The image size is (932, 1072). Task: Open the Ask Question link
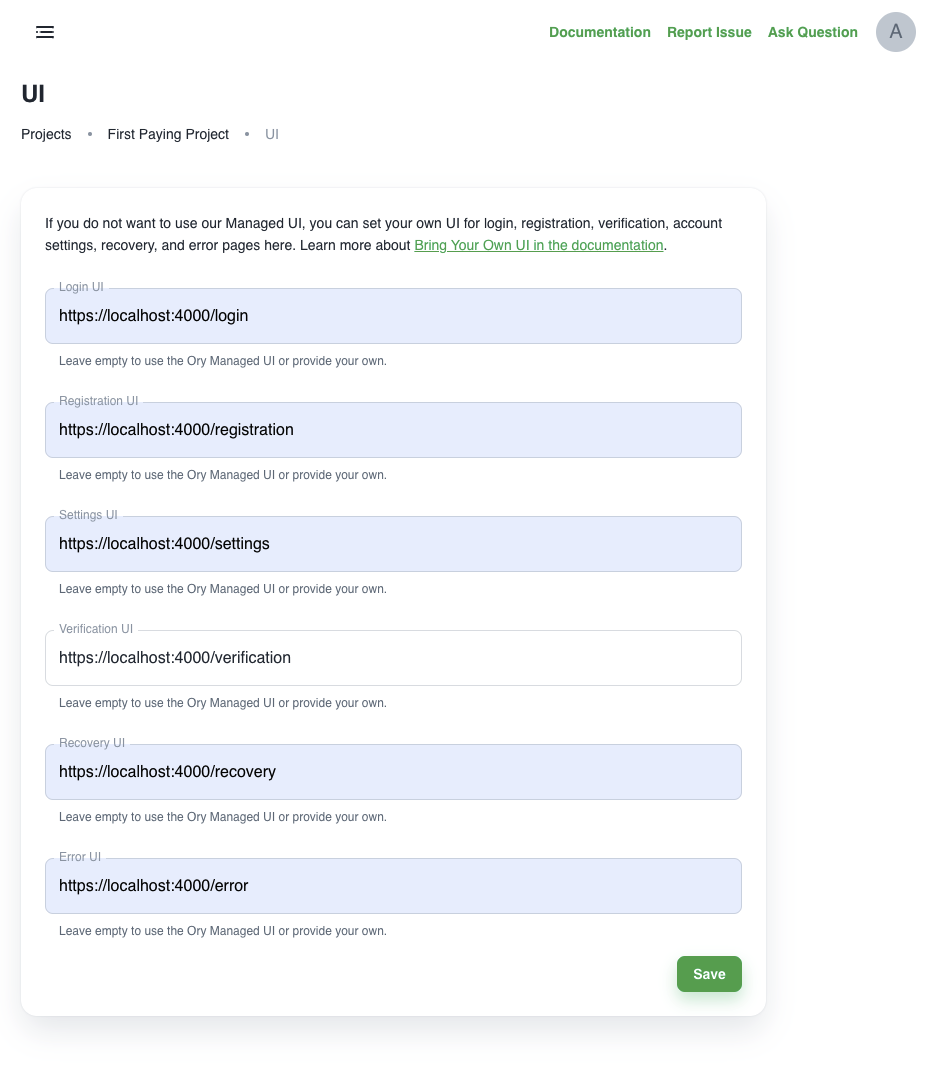click(812, 32)
